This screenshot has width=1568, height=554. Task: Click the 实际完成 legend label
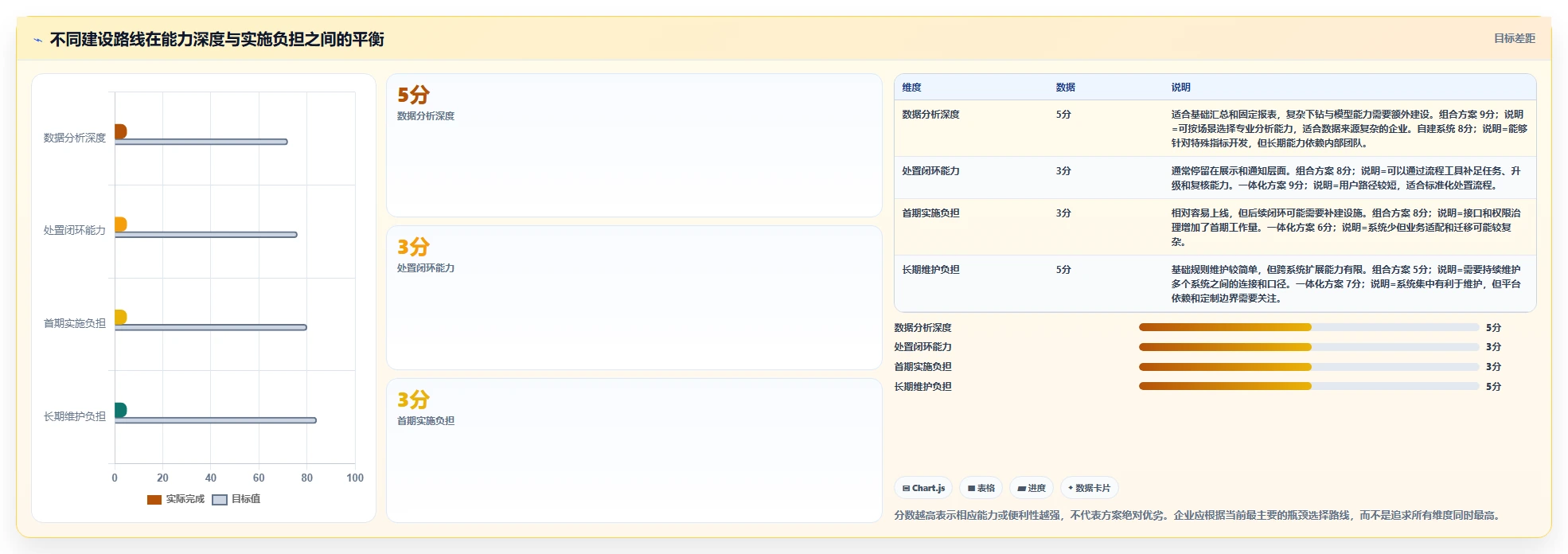(185, 499)
